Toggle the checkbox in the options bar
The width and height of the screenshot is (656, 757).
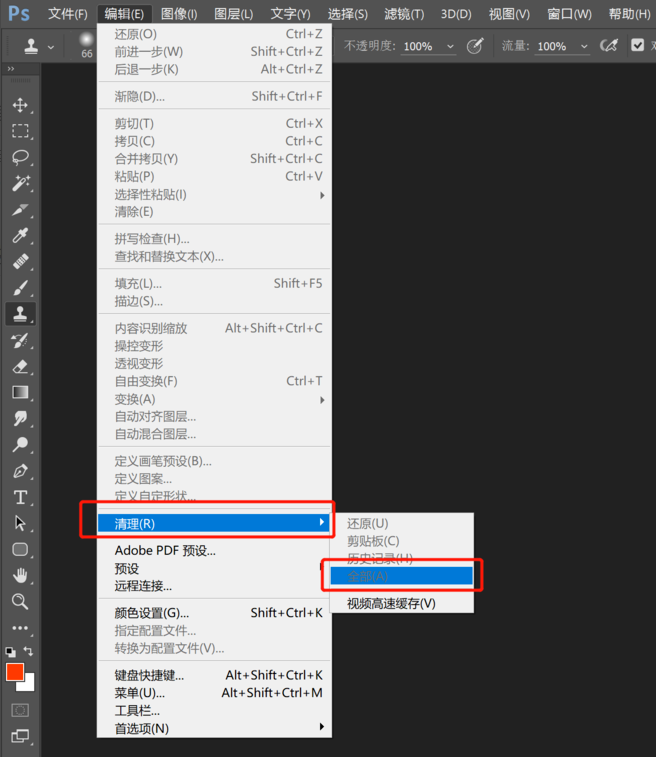click(637, 46)
